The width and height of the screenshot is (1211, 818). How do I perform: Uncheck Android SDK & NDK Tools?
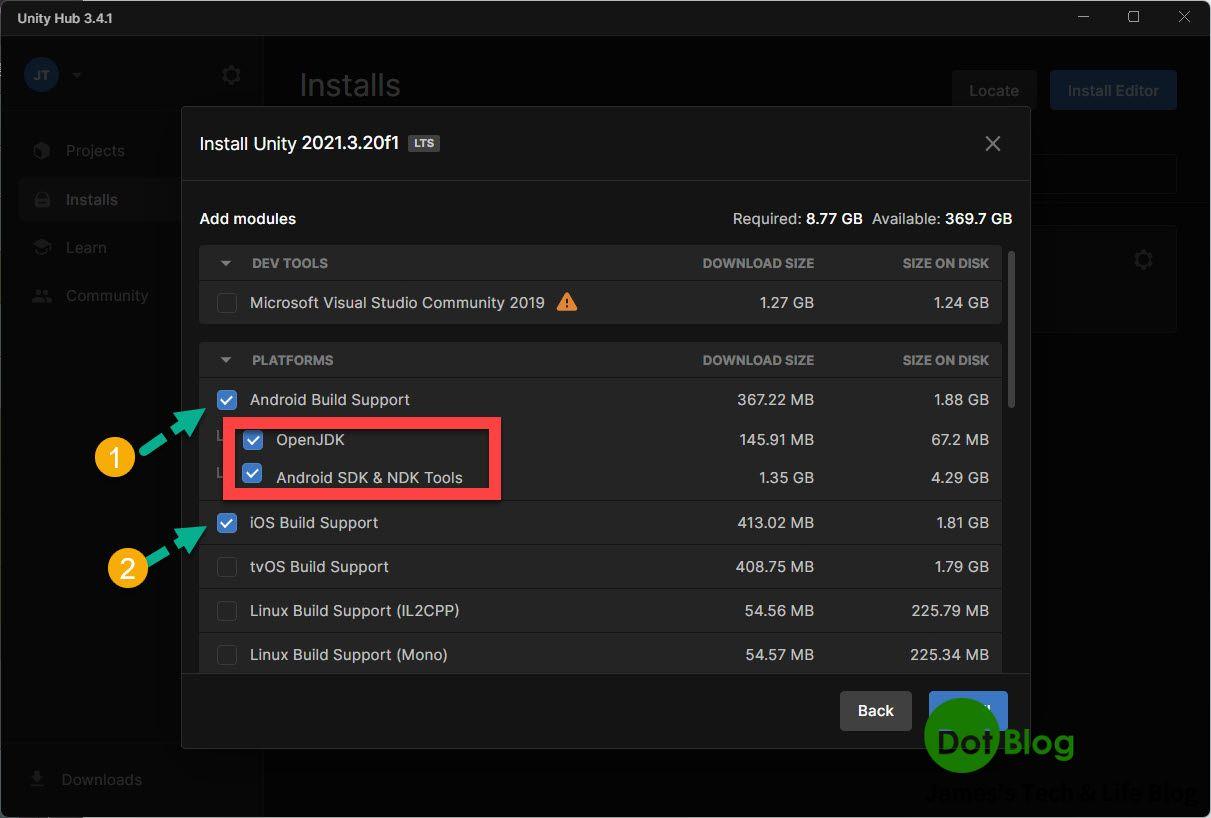point(253,474)
